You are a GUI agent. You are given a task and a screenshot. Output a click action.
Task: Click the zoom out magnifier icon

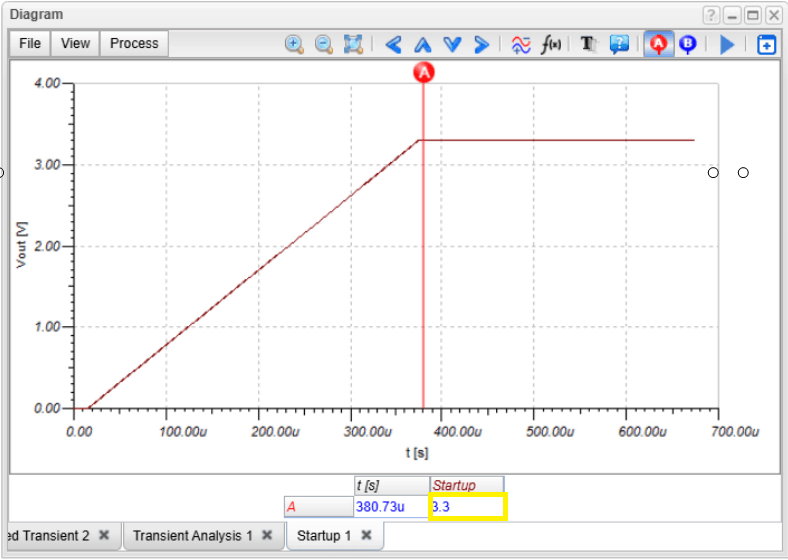pyautogui.click(x=324, y=44)
